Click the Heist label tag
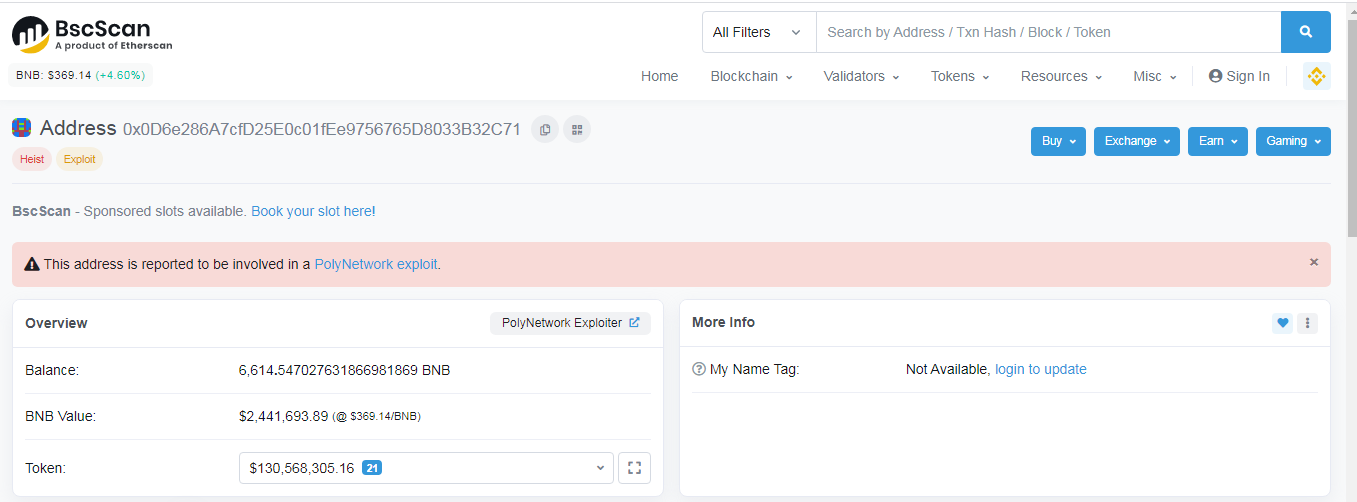Viewport: 1357px width, 502px height. [32, 159]
